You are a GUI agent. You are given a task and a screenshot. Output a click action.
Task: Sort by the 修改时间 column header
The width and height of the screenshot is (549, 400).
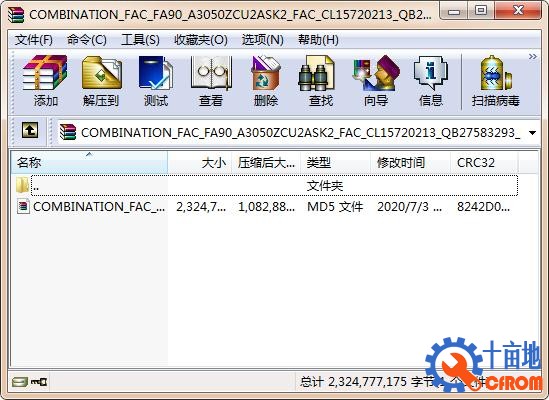pos(410,162)
